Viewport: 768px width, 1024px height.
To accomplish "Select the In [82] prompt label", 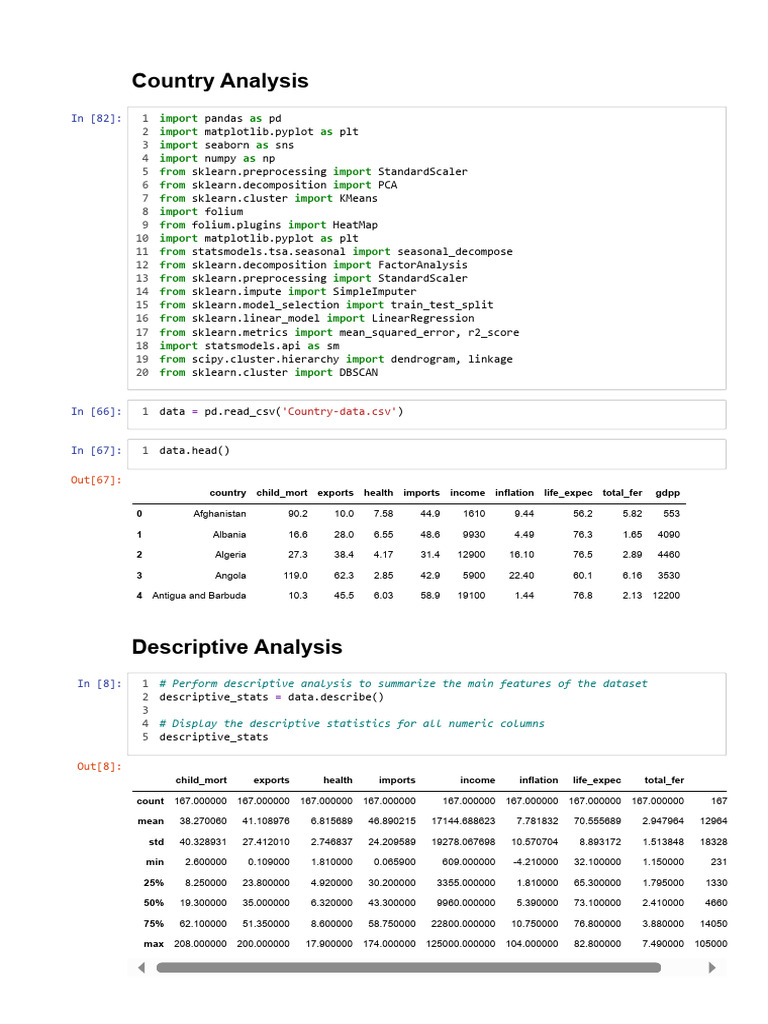I will (x=96, y=118).
